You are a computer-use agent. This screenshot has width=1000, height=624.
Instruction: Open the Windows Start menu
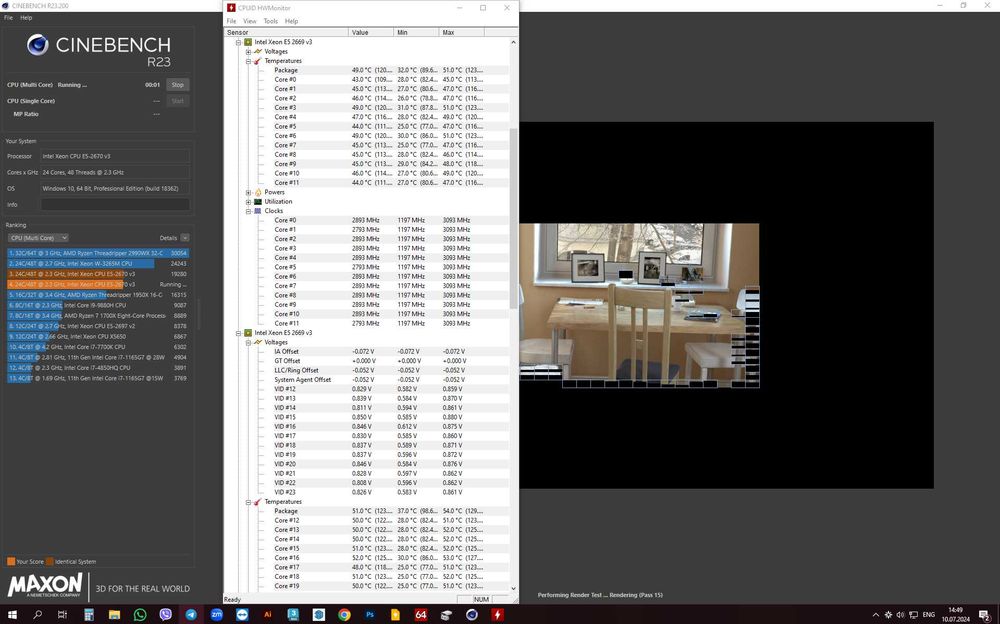(12, 615)
